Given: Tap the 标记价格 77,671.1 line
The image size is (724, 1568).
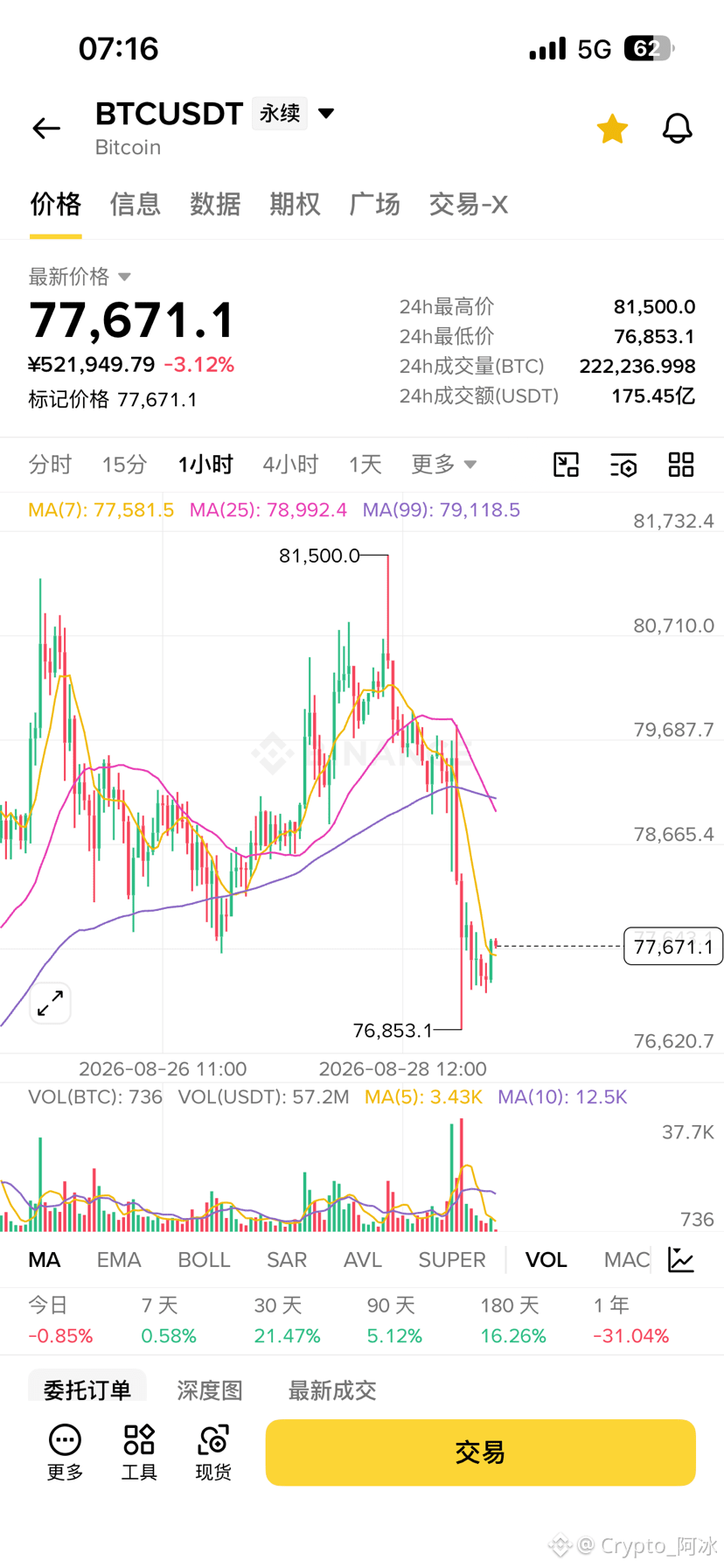Looking at the screenshot, I should tap(113, 400).
